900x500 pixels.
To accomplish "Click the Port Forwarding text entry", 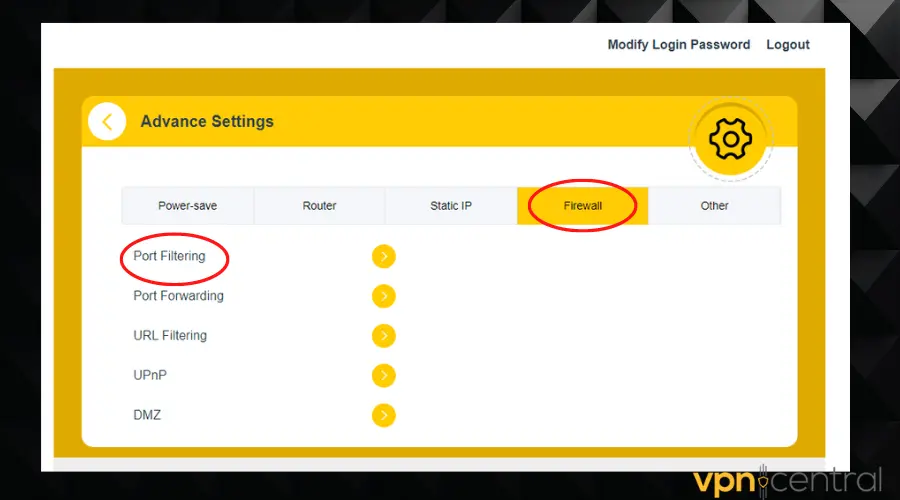I will tap(178, 296).
